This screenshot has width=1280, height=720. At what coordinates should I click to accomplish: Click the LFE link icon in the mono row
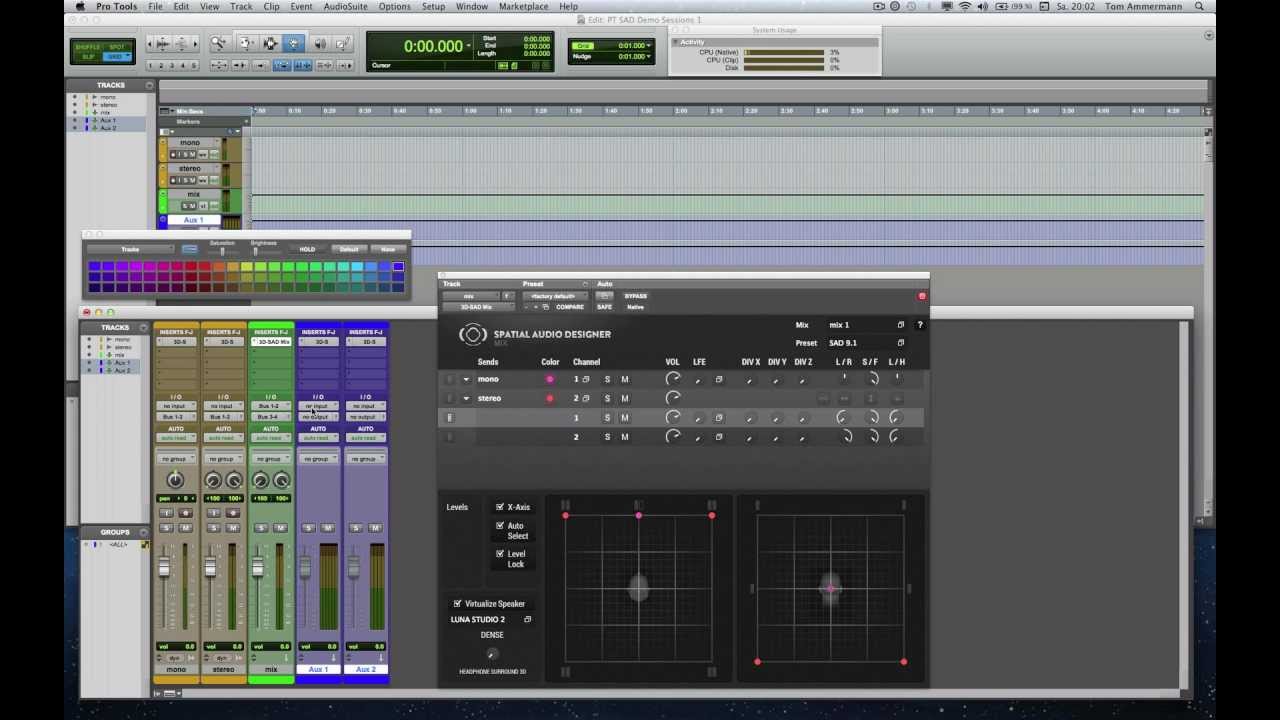718,379
